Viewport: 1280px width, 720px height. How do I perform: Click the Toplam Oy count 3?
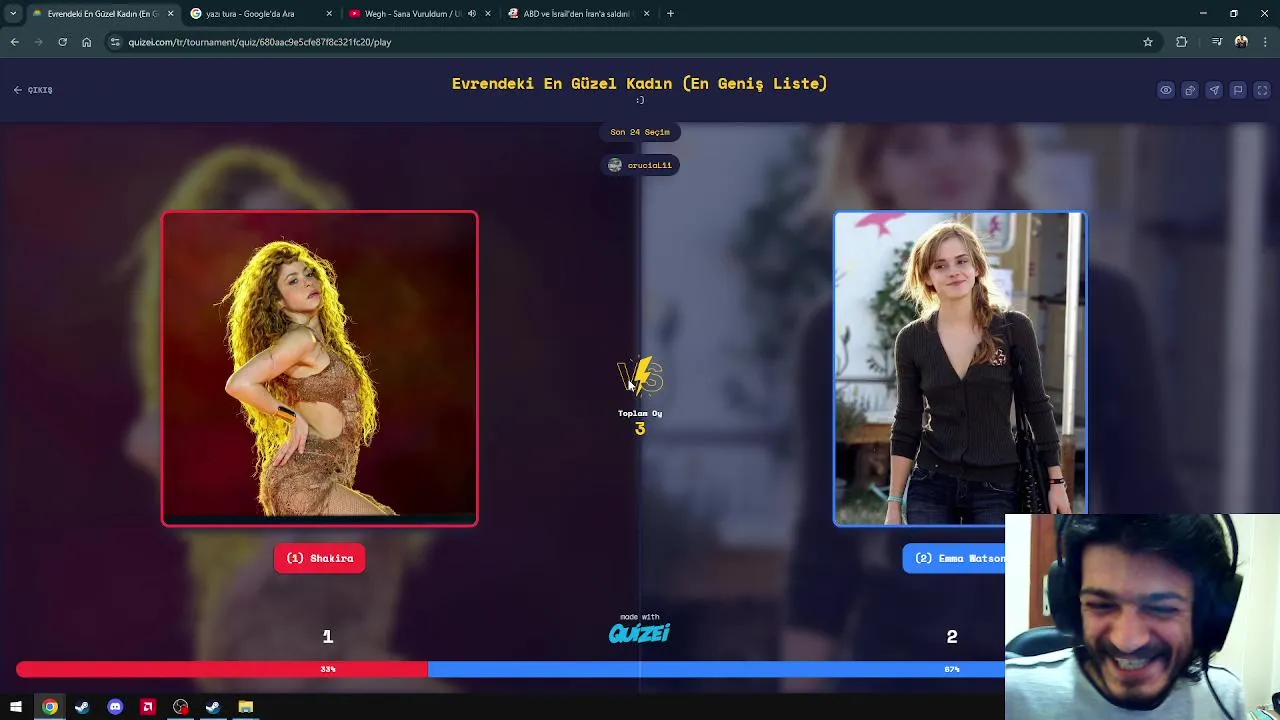(x=640, y=429)
